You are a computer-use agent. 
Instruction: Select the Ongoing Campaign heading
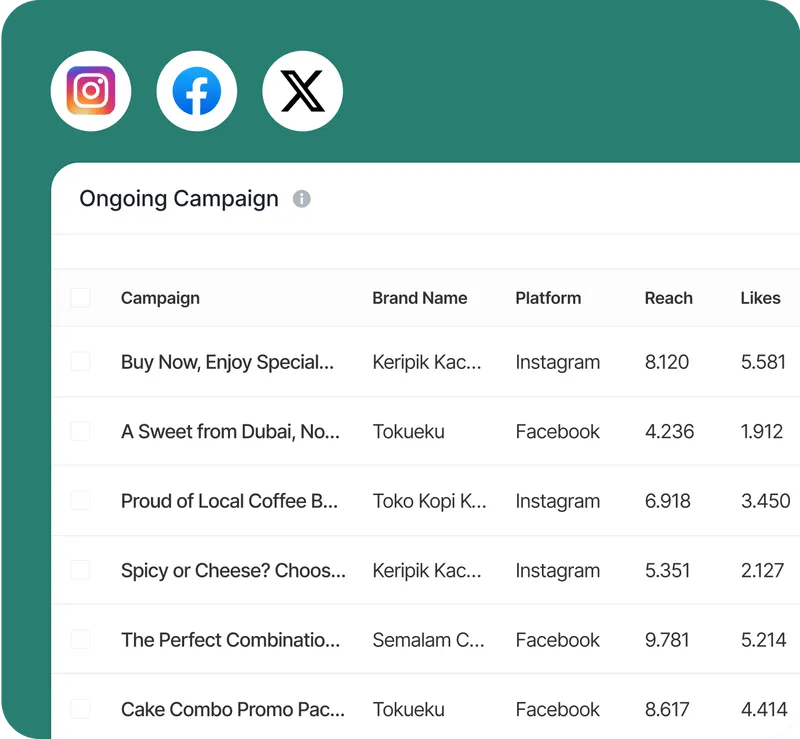(179, 199)
